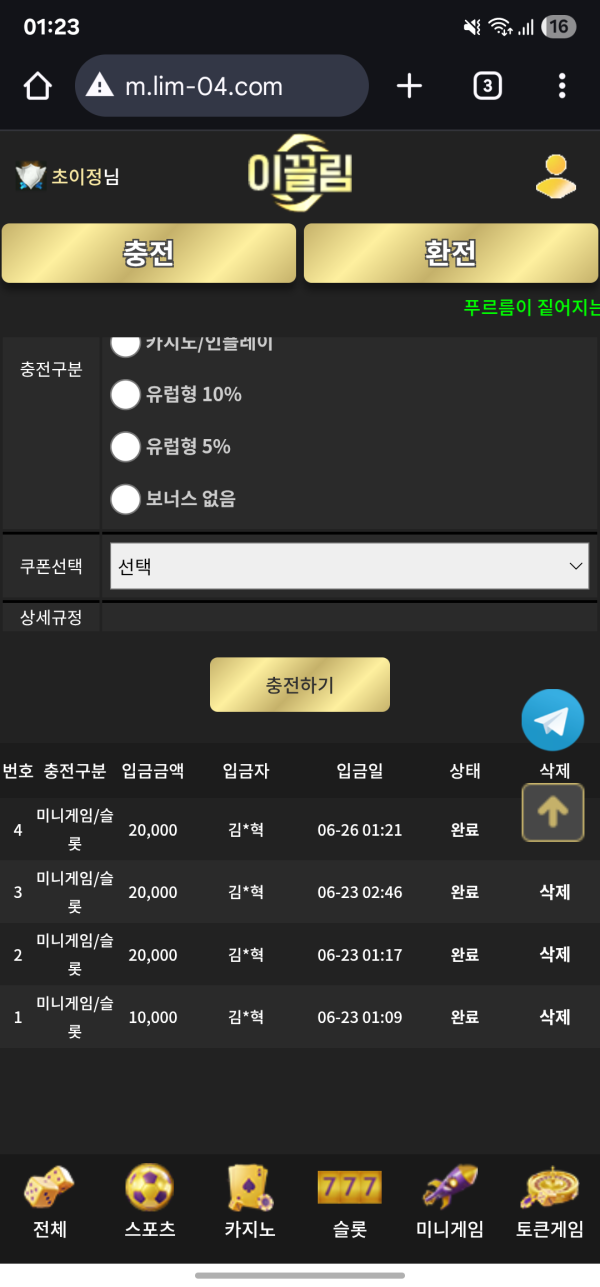Expand the 쿠폰선택 dropdown
This screenshot has width=600, height=1287.
[348, 566]
